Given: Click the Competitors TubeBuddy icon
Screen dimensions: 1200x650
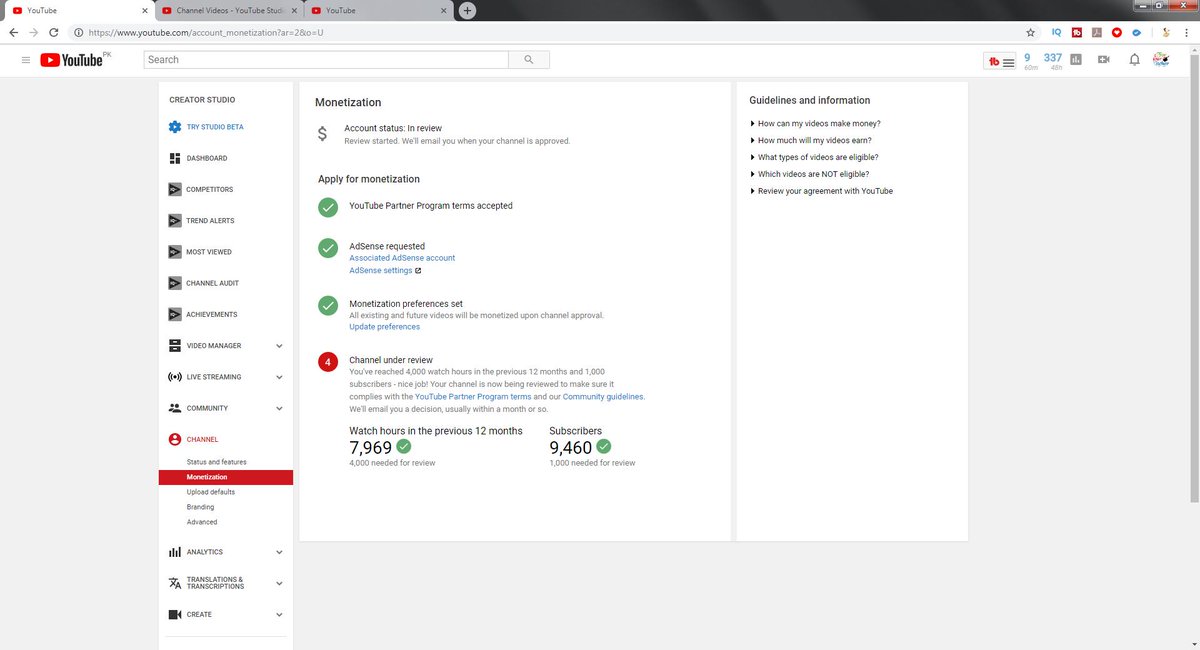Looking at the screenshot, I should coord(175,189).
